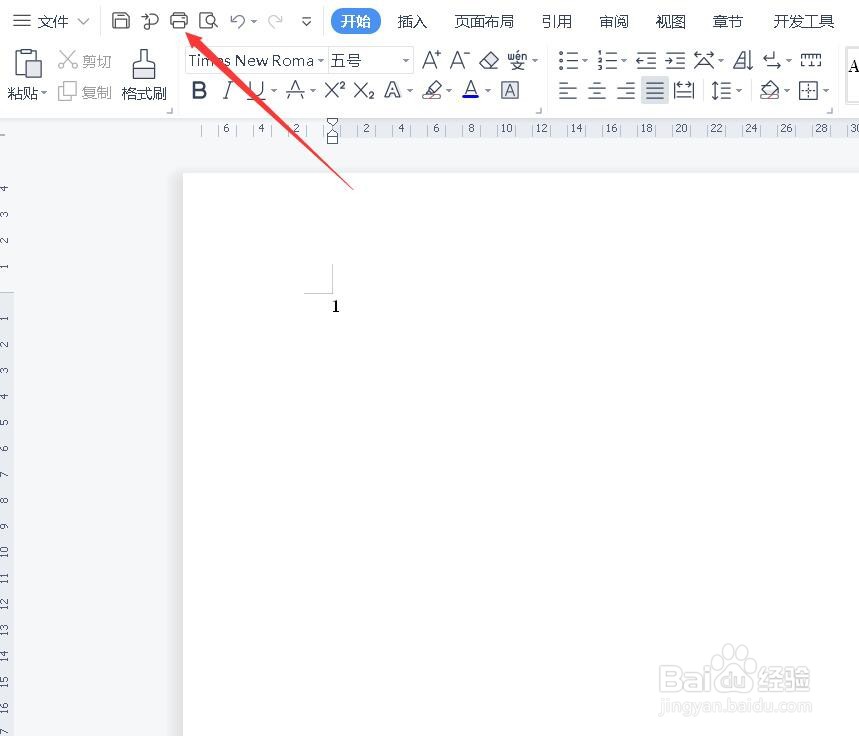Apply the text highlight color
The height and width of the screenshot is (736, 859).
coord(432,90)
